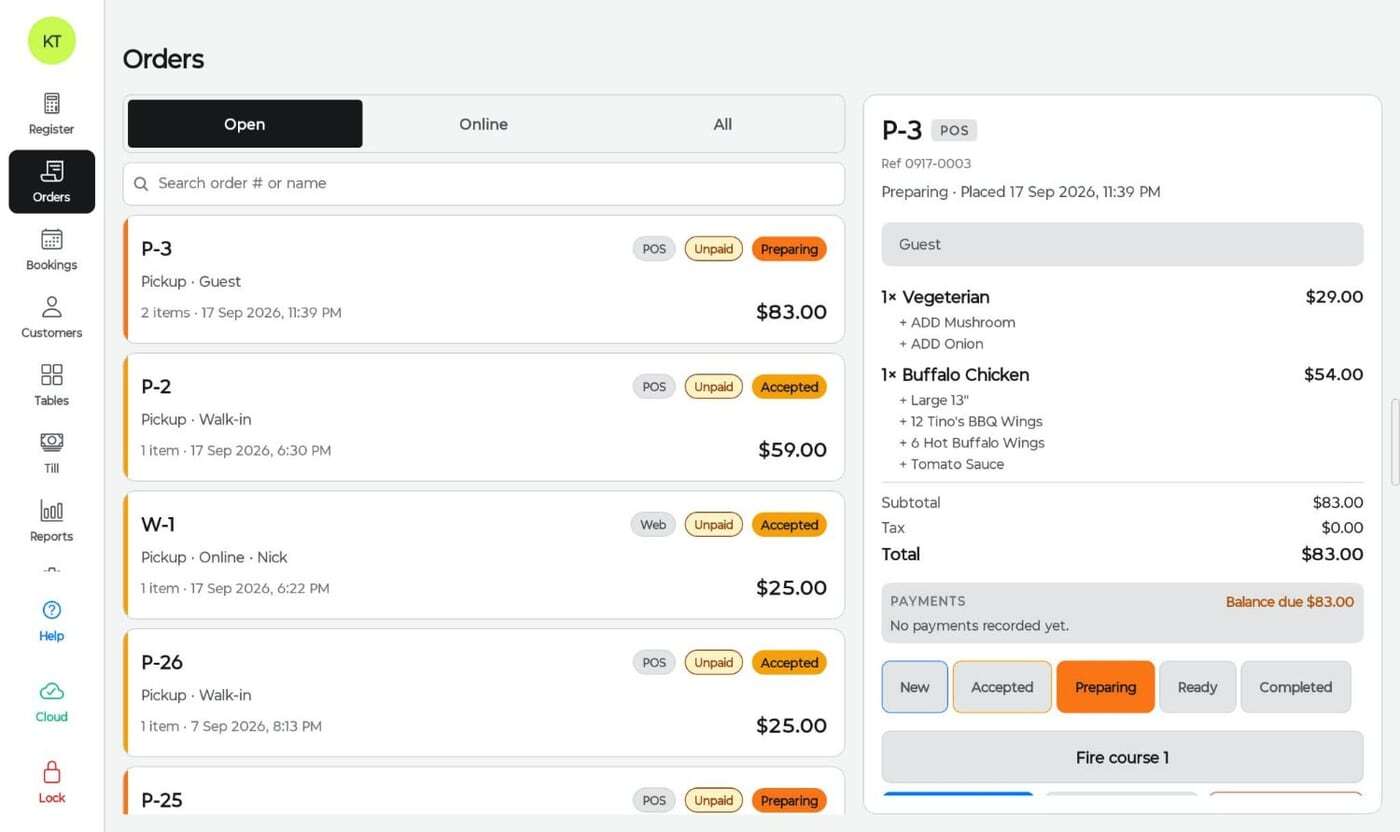Click the Guest customer field

point(1122,244)
